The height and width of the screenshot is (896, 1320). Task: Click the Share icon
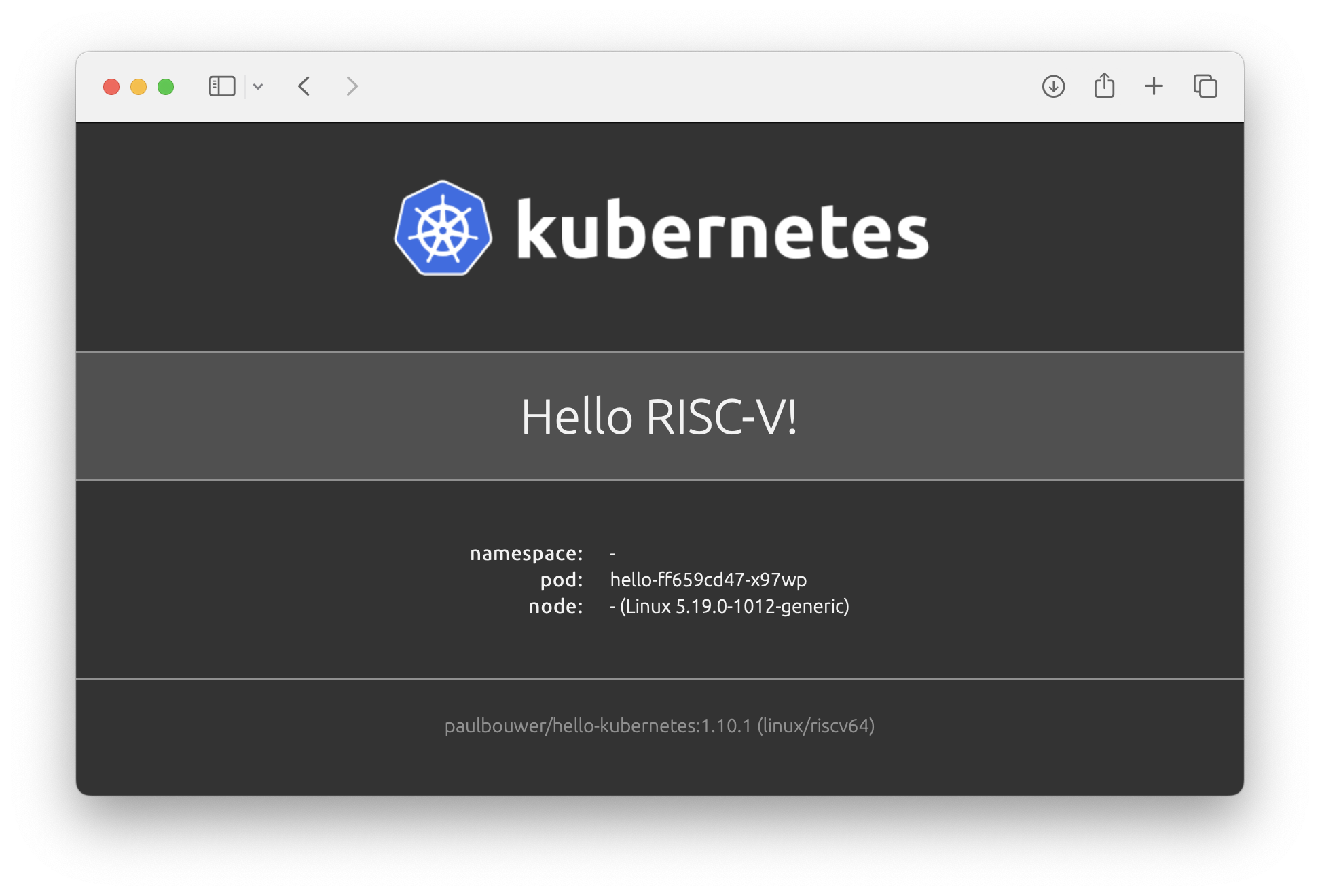(1104, 86)
